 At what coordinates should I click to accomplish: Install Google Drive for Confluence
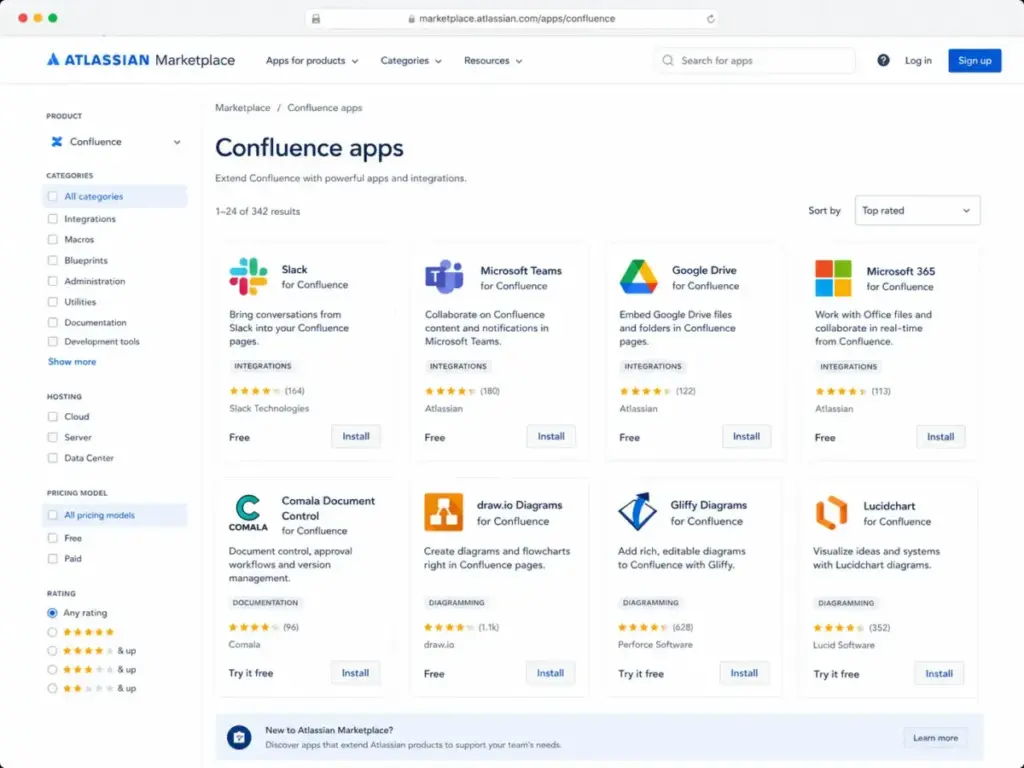pos(746,436)
